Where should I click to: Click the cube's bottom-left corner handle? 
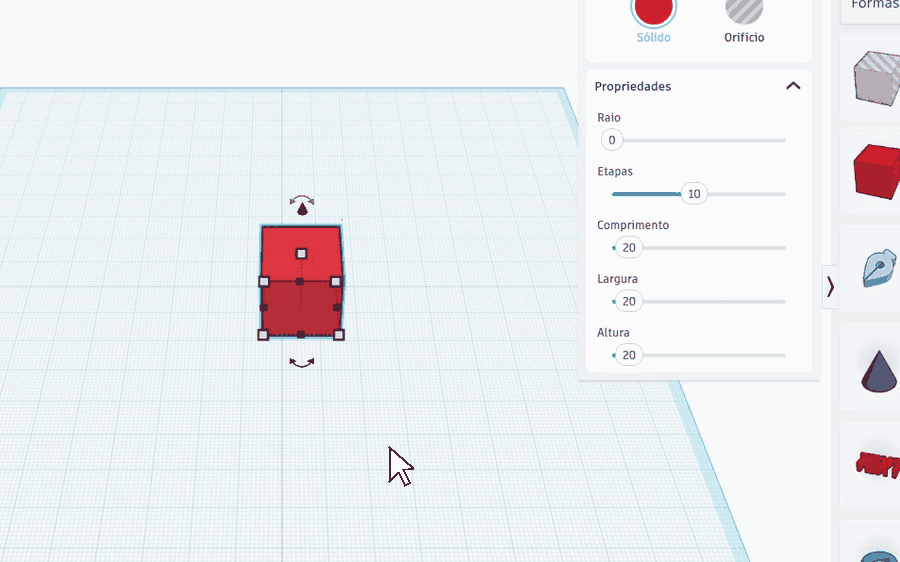pos(263,335)
